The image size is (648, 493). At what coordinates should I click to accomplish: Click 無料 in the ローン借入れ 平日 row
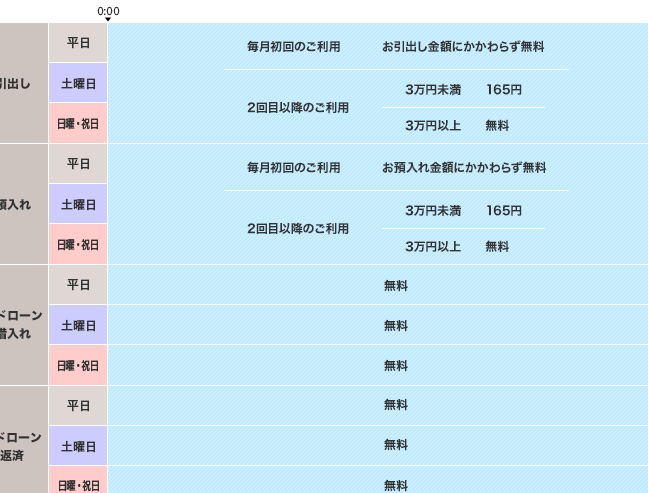pyautogui.click(x=396, y=286)
